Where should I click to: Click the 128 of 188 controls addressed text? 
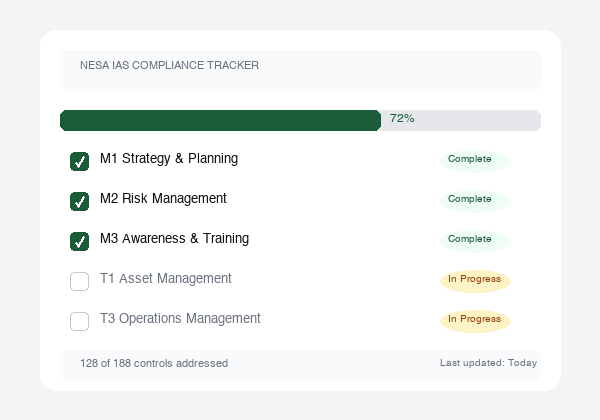pos(154,363)
